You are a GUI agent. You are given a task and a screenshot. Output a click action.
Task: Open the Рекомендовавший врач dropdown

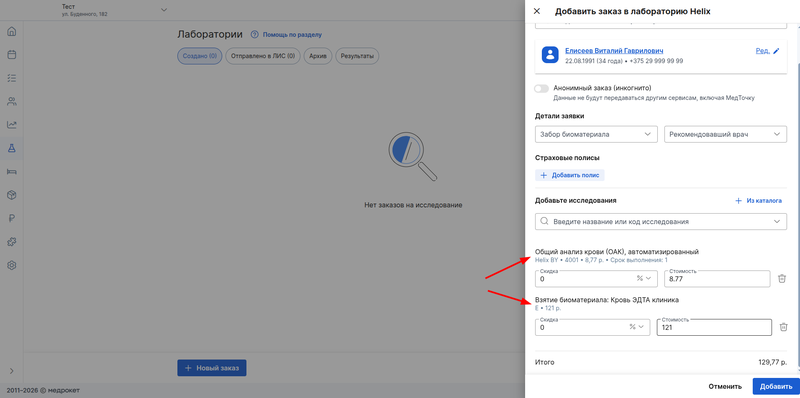(x=725, y=134)
